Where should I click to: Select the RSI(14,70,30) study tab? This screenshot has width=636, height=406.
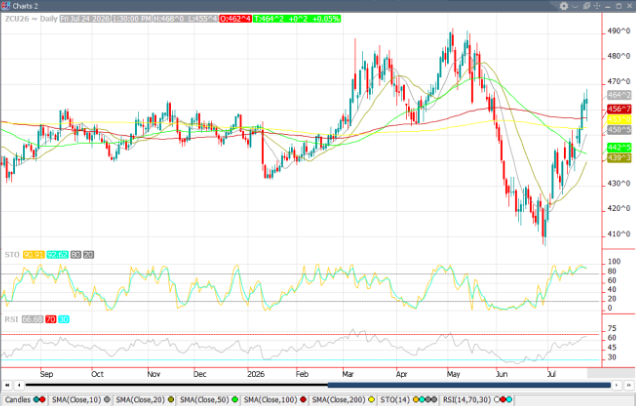[x=477, y=400]
